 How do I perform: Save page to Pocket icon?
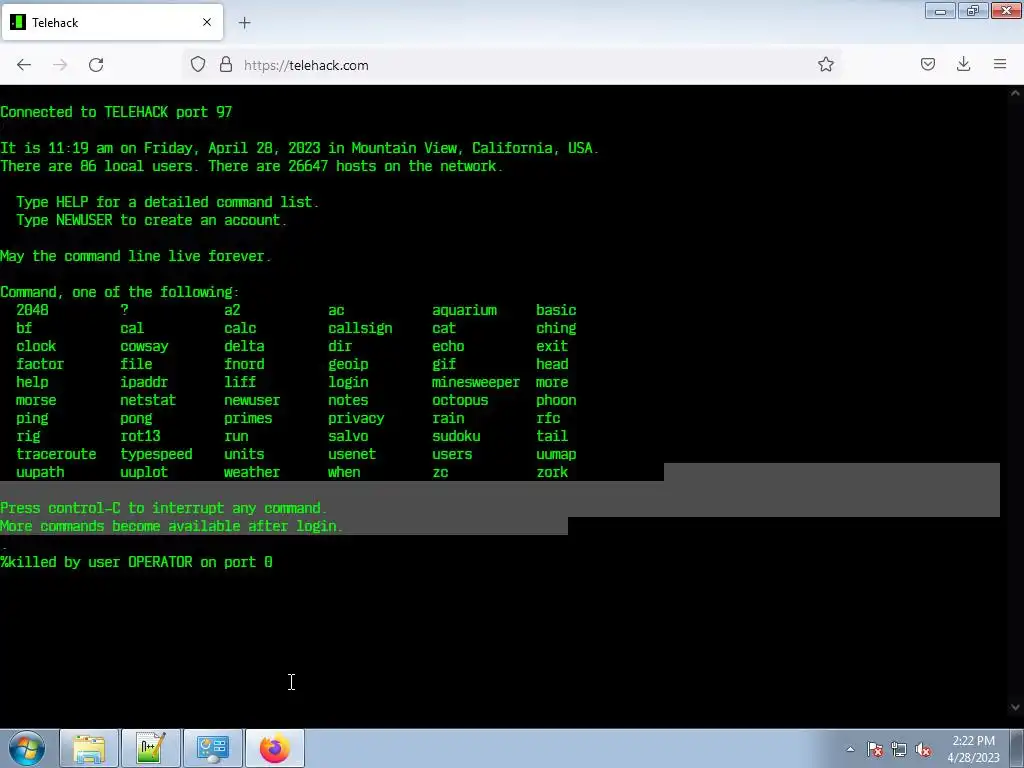[x=928, y=64]
